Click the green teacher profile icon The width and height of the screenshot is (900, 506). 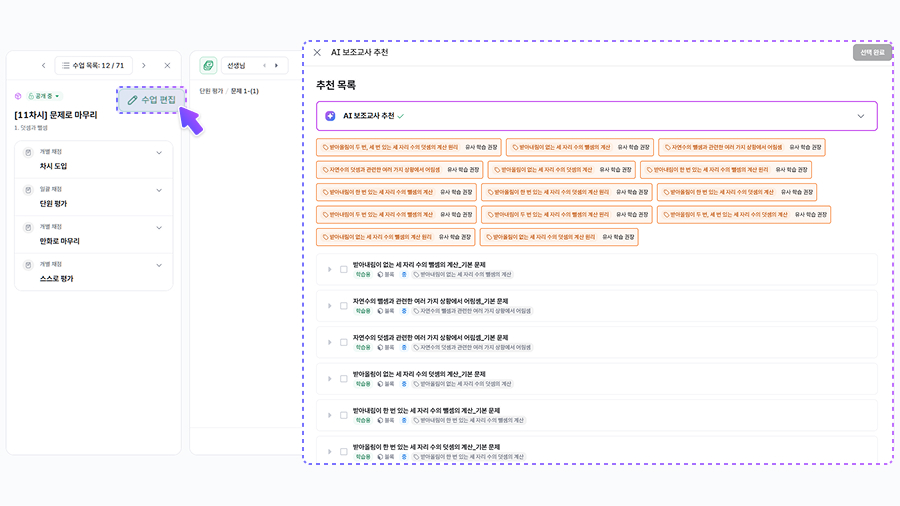(208, 66)
